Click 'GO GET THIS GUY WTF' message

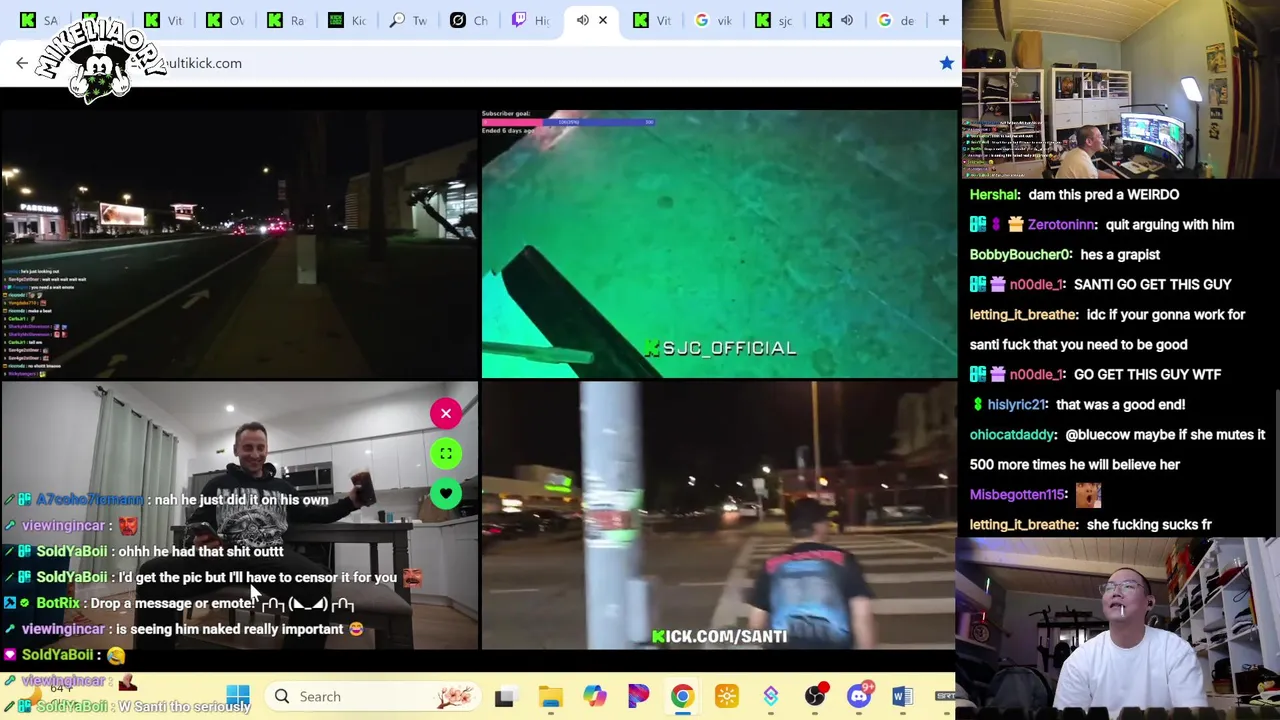(1147, 375)
